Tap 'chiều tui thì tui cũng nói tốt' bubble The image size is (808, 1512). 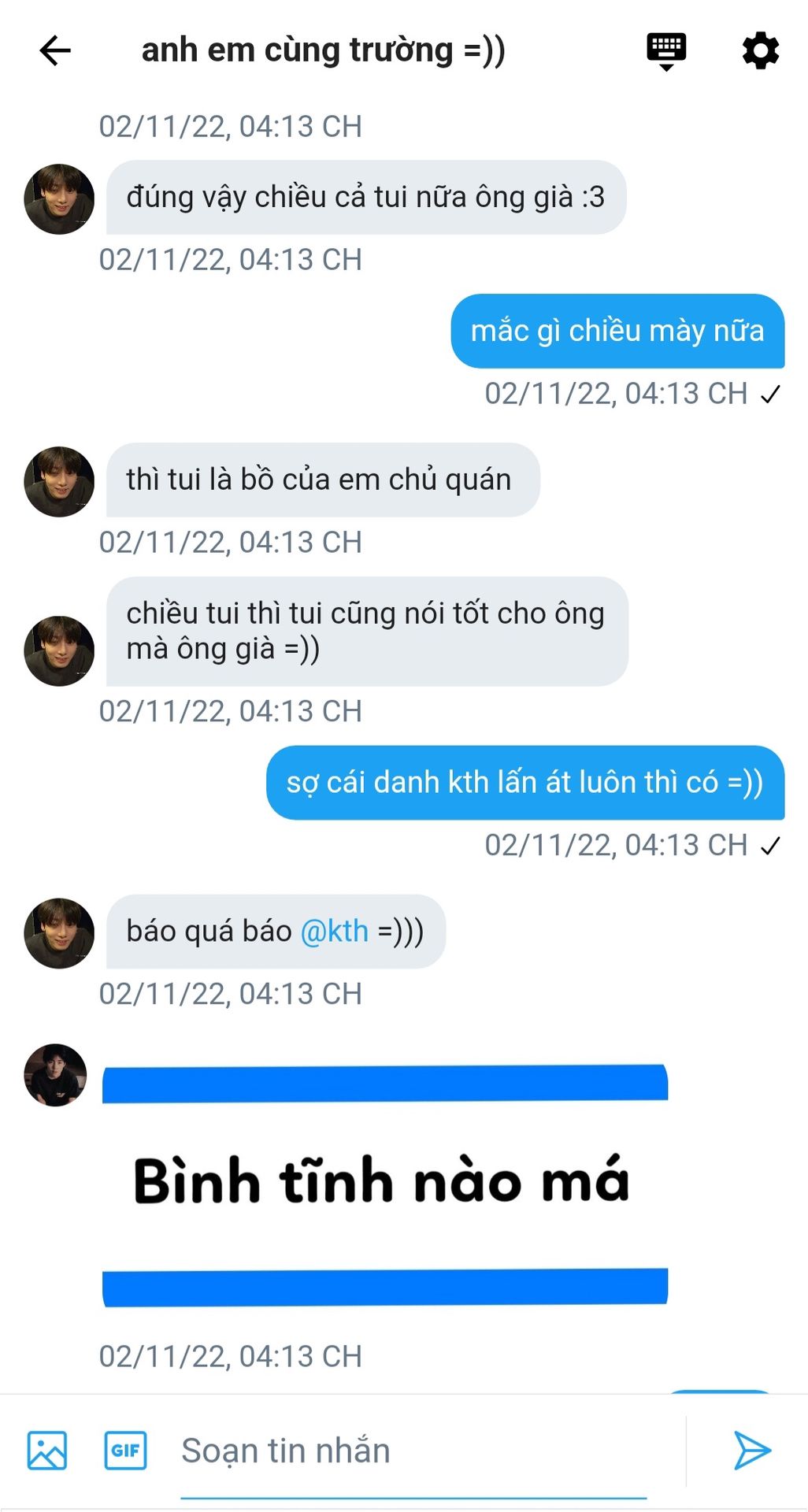tap(367, 631)
